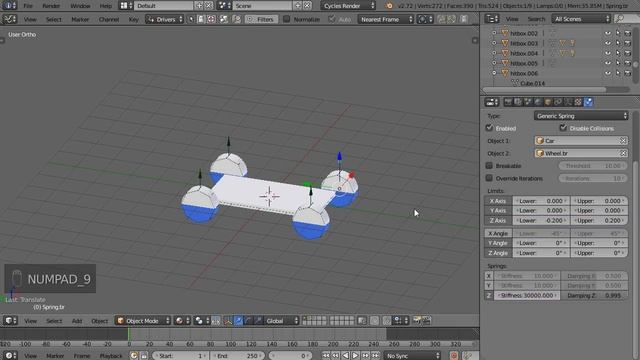Uncheck the Enabled checkbox
This screenshot has width=640, height=360.
coord(489,128)
